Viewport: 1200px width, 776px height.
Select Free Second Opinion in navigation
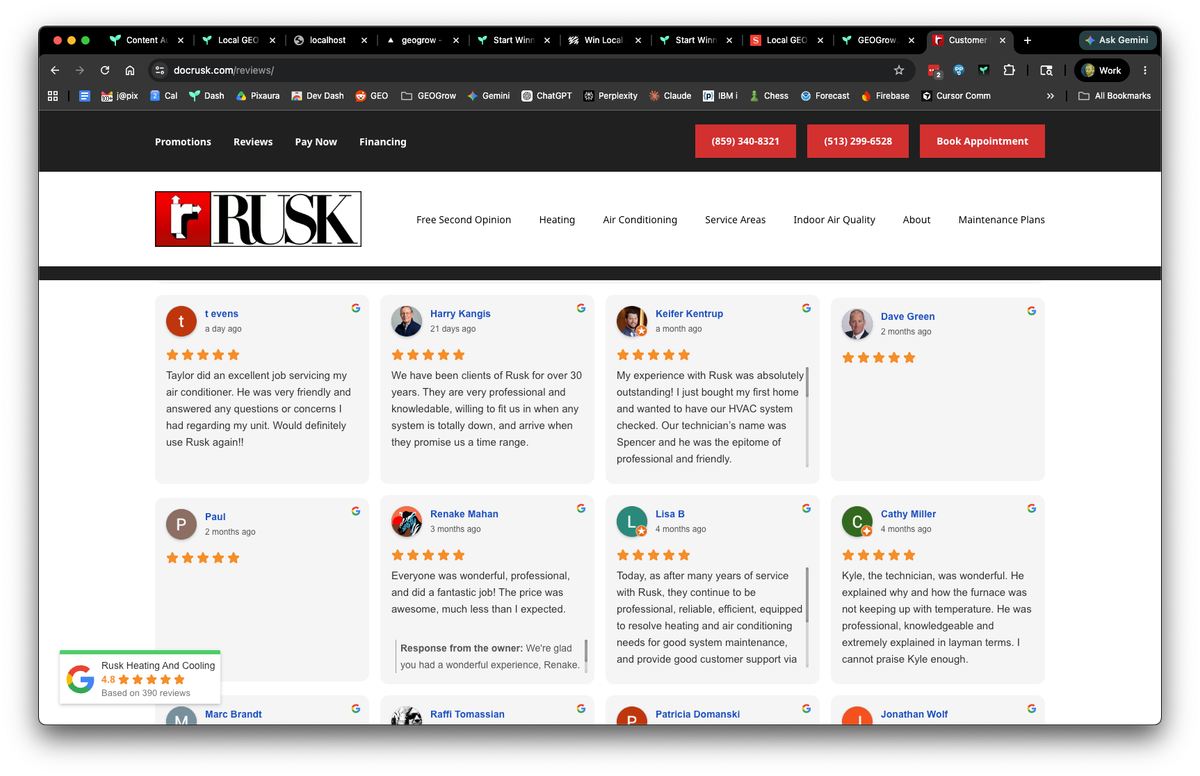coord(464,220)
